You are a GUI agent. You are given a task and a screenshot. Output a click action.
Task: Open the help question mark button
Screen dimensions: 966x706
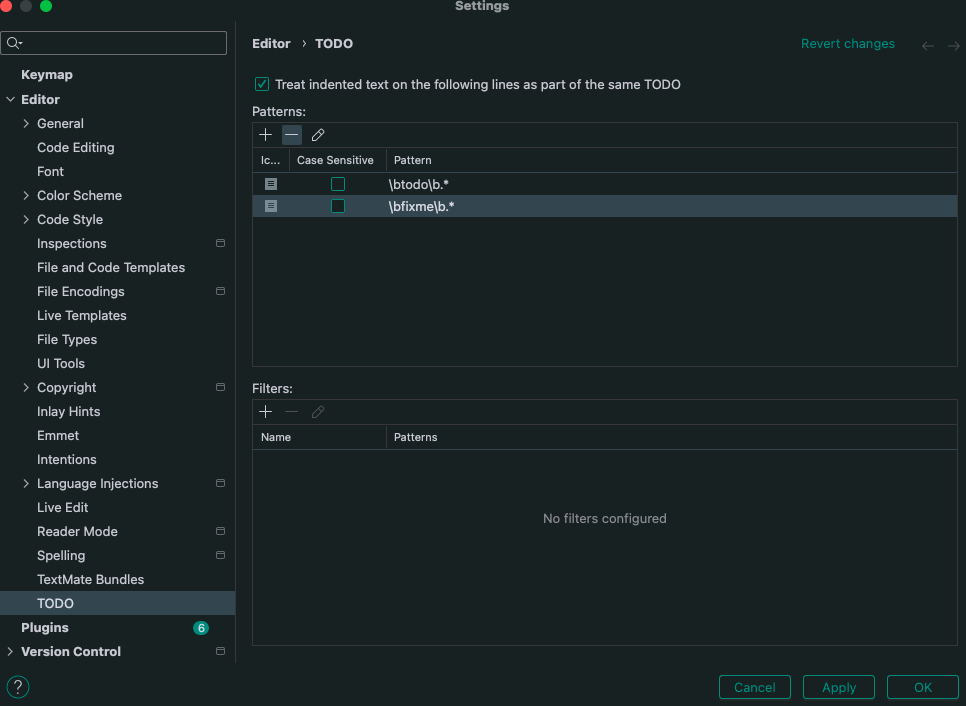coord(18,687)
